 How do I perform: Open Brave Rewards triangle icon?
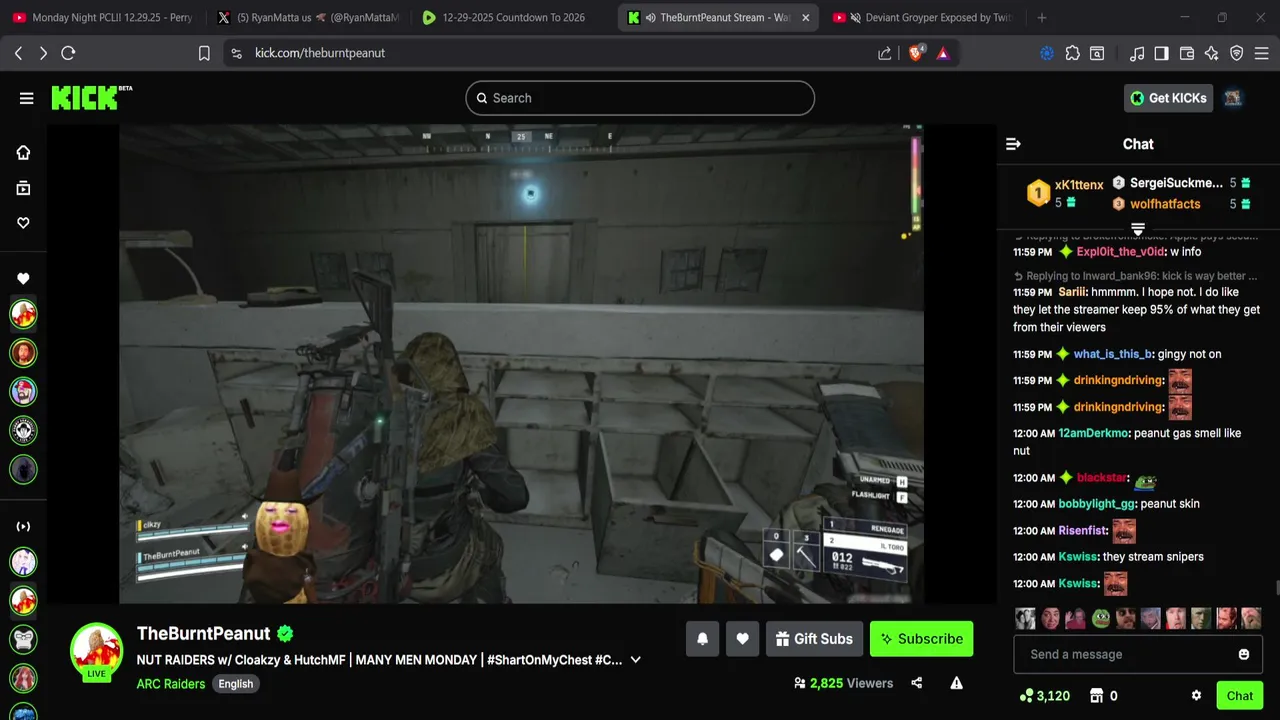943,53
